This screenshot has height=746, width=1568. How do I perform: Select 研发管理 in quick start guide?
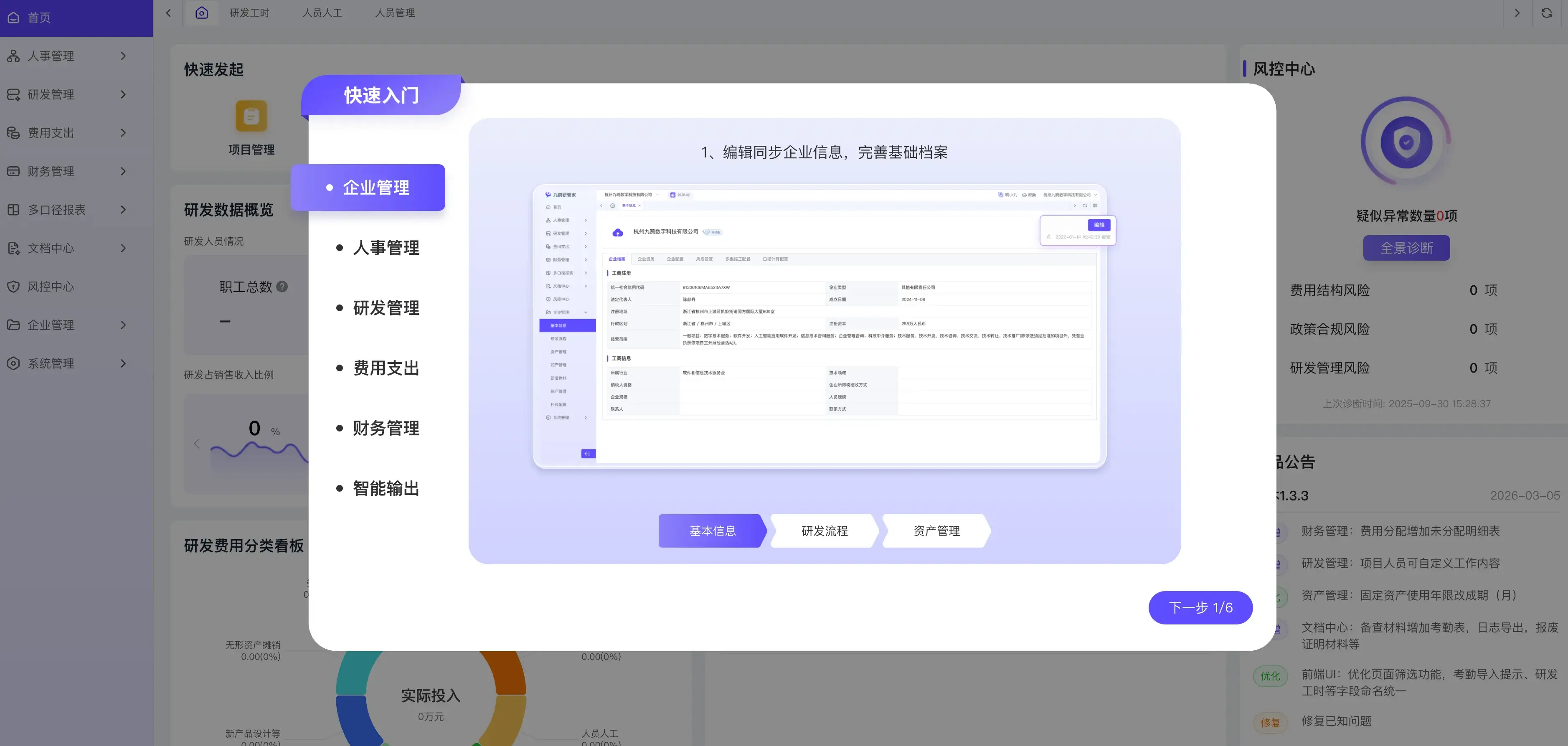pyautogui.click(x=378, y=308)
